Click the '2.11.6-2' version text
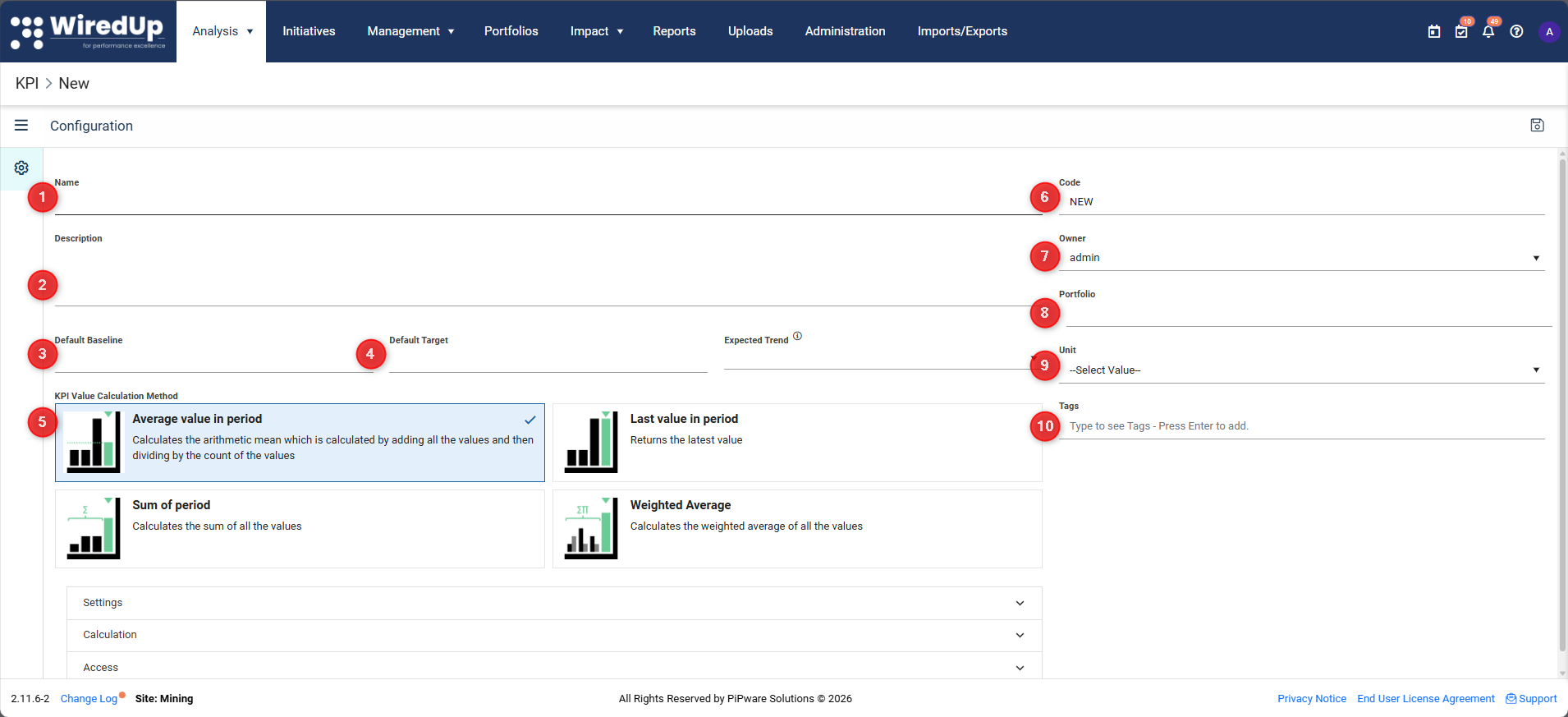This screenshot has width=1568, height=717. 30,698
